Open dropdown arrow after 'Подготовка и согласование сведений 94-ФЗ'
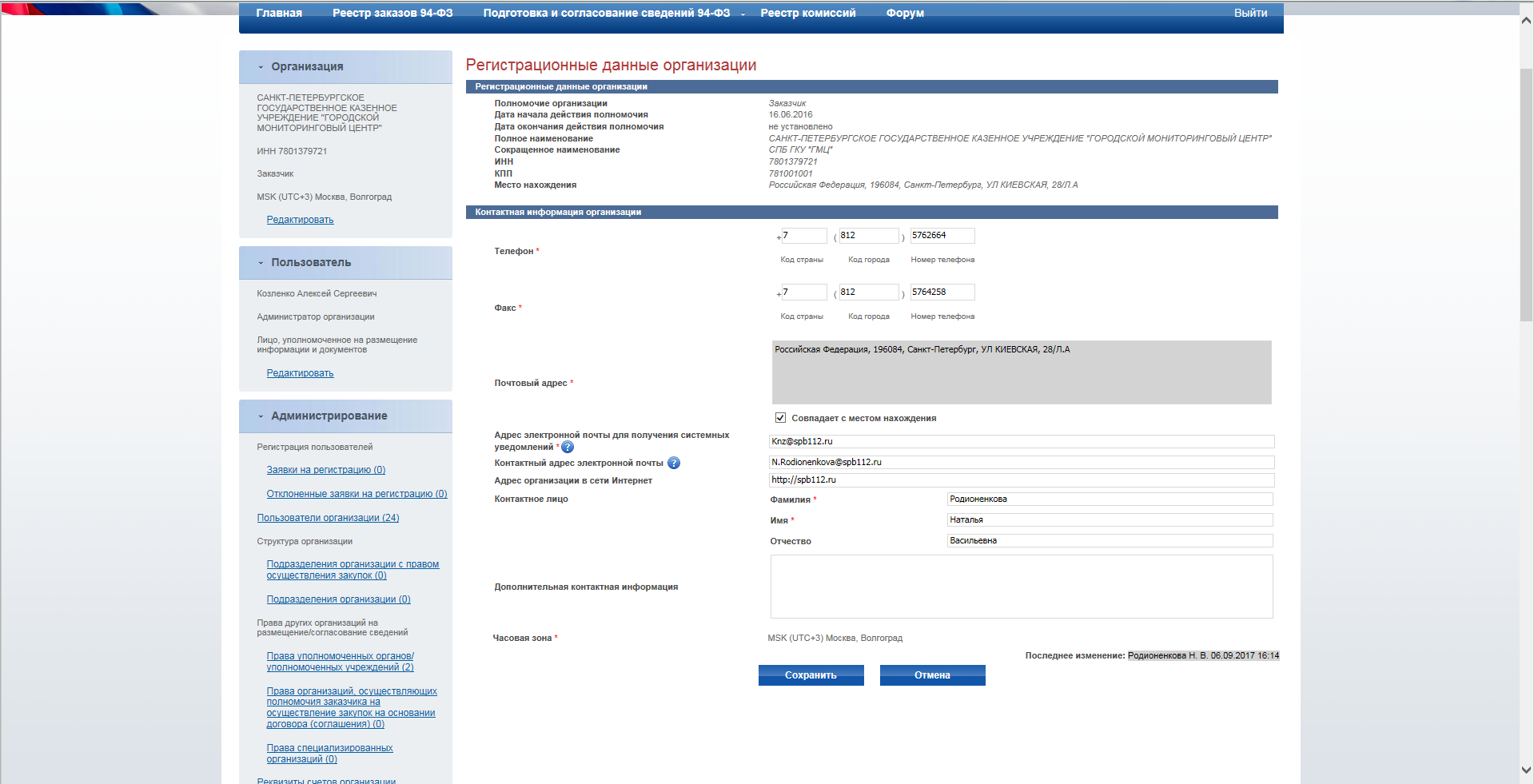Viewport: 1534px width, 784px height. point(743,14)
